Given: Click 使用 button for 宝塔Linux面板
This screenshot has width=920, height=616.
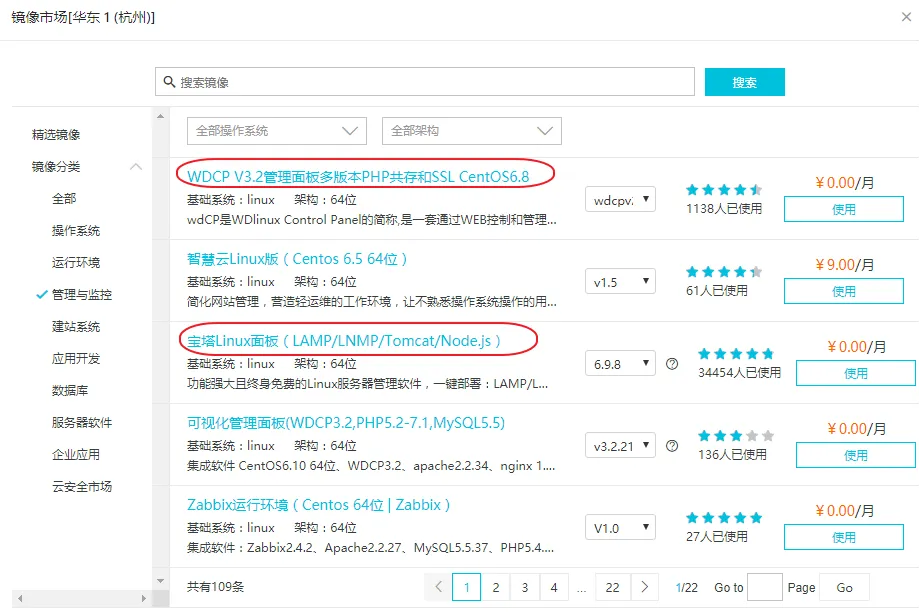Looking at the screenshot, I should click(x=855, y=373).
